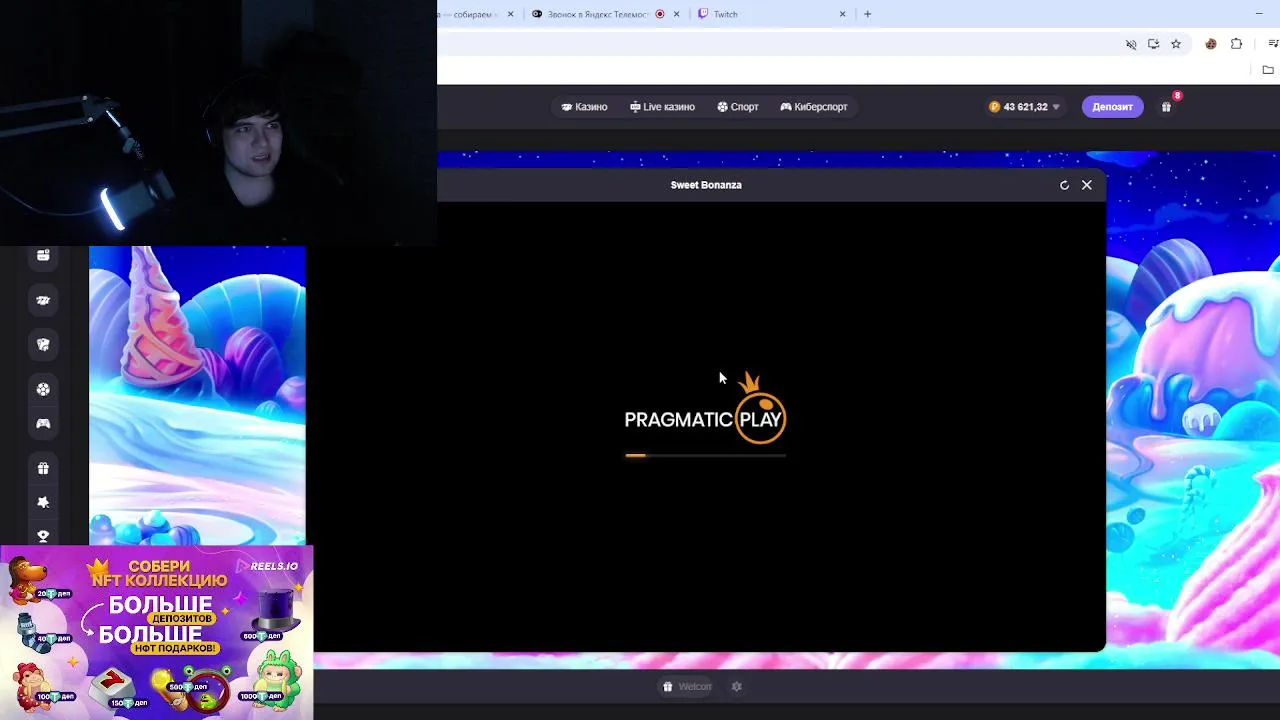Open the bookmarks folder icon

(1268, 70)
